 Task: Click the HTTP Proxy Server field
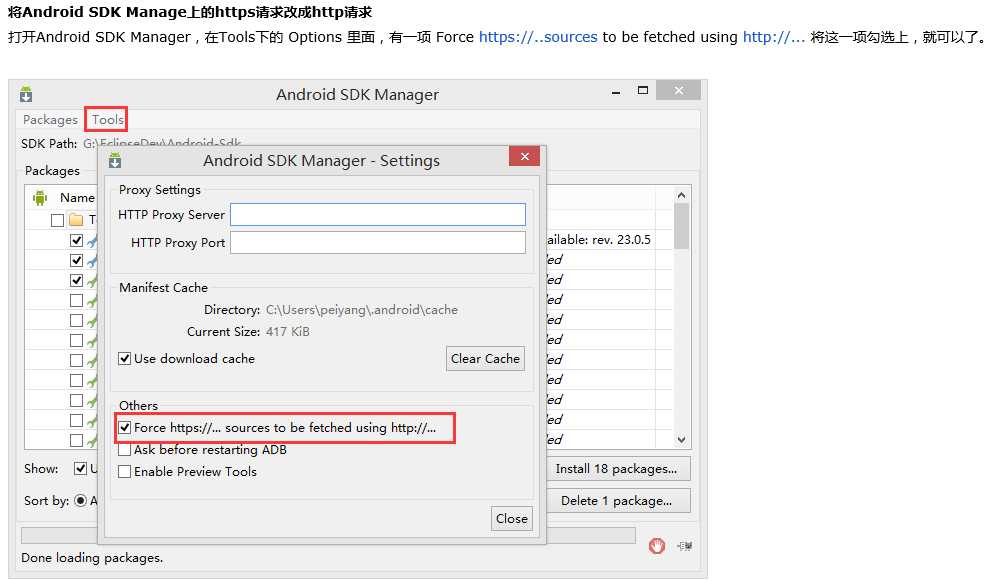pos(378,214)
